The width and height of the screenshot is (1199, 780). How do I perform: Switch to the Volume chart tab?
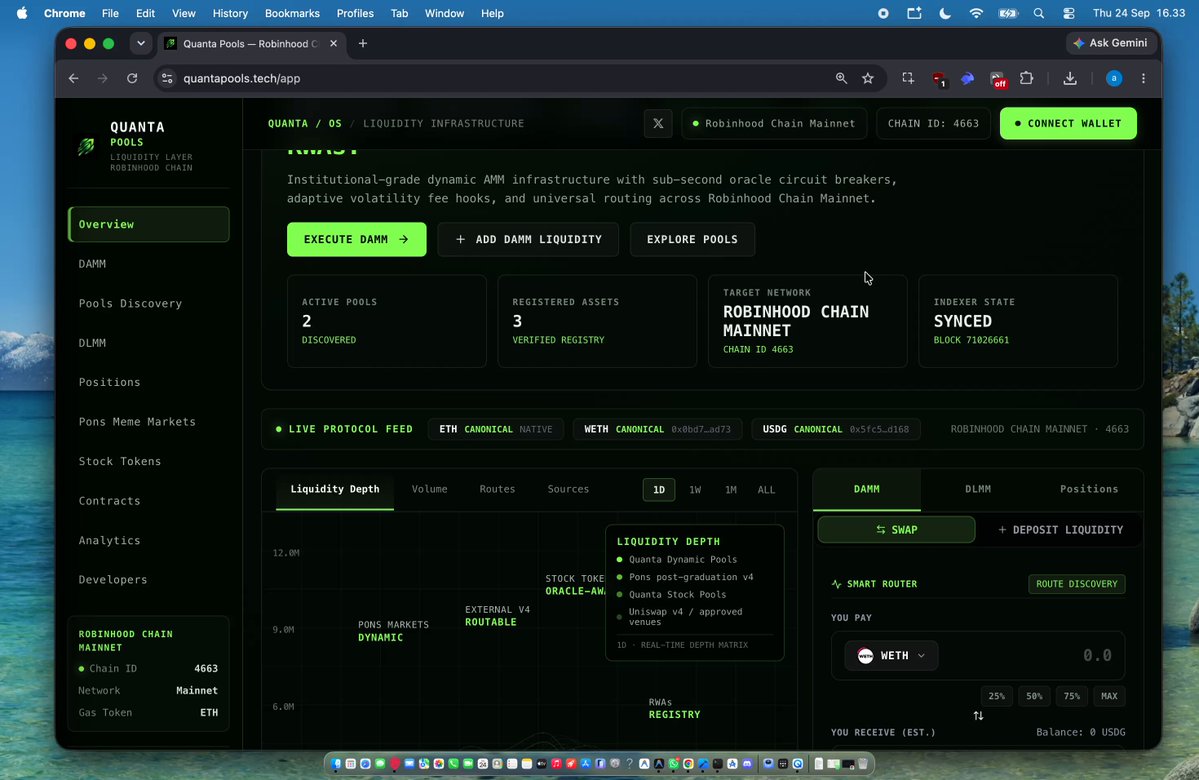tap(430, 489)
